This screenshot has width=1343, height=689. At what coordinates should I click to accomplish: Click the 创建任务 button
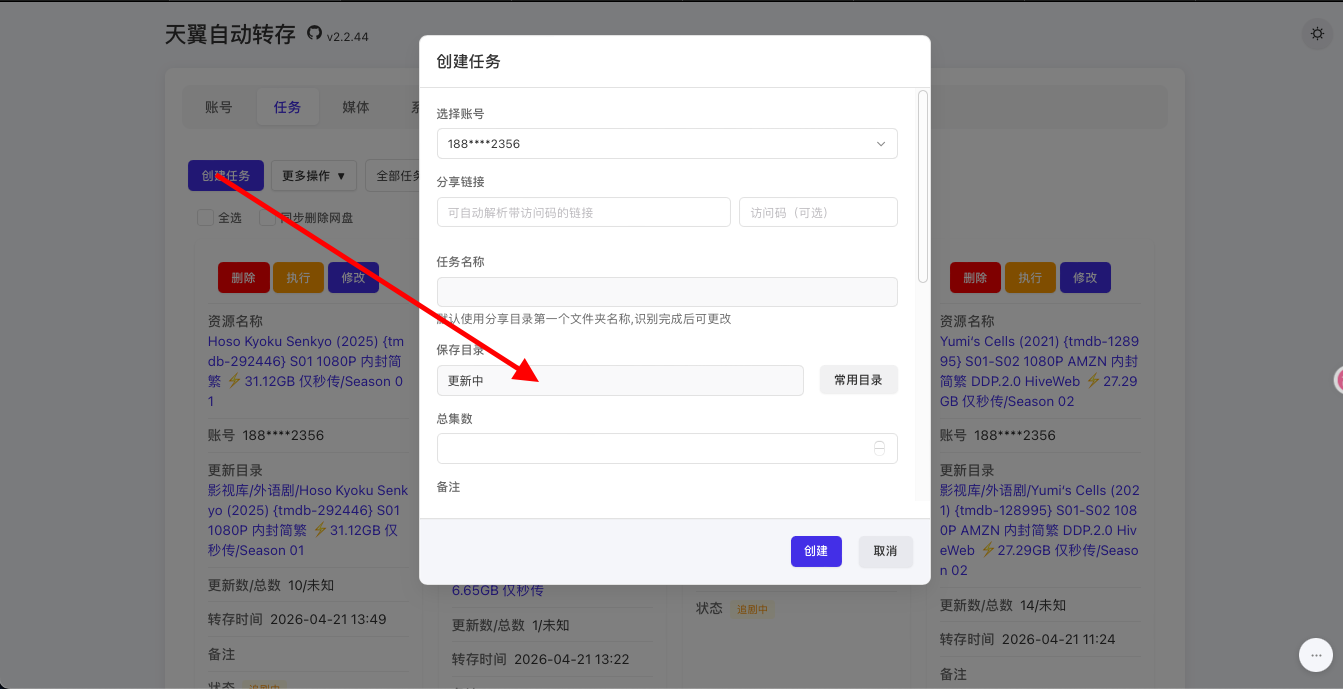[226, 175]
